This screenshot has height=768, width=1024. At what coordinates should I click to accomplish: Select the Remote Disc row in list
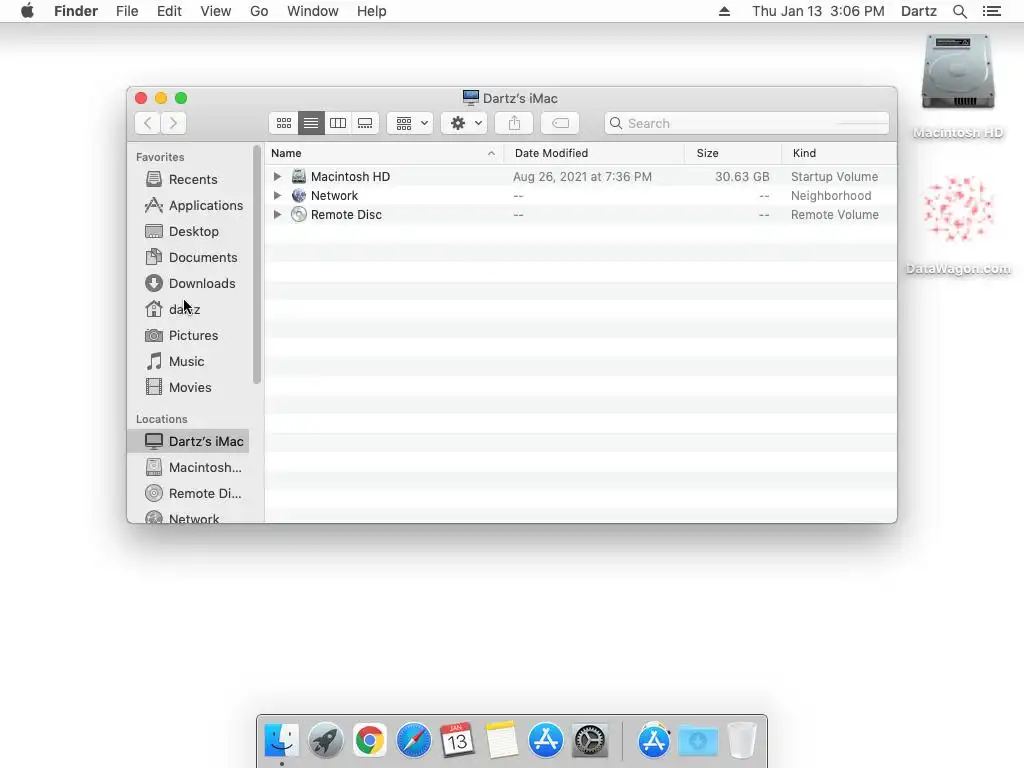[x=581, y=214]
